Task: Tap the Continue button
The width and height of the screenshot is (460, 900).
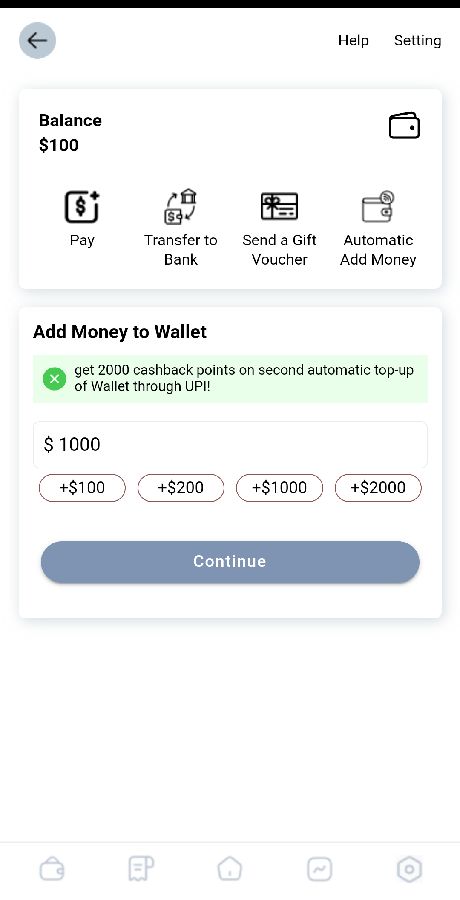Action: click(x=230, y=561)
